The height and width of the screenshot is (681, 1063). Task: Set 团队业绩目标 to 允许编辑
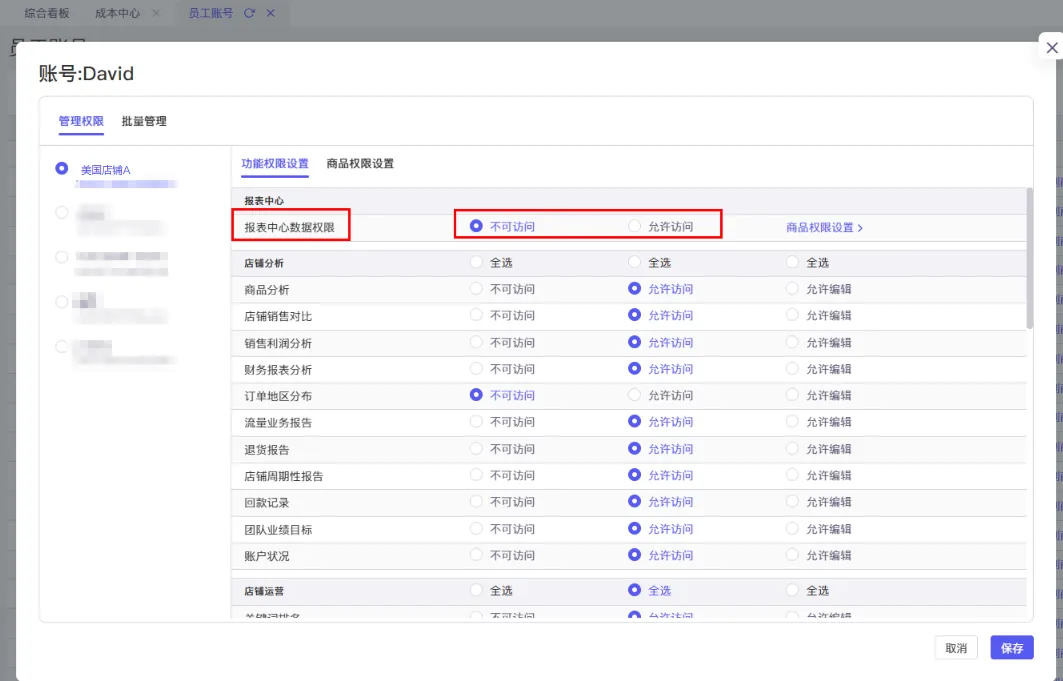pos(792,529)
